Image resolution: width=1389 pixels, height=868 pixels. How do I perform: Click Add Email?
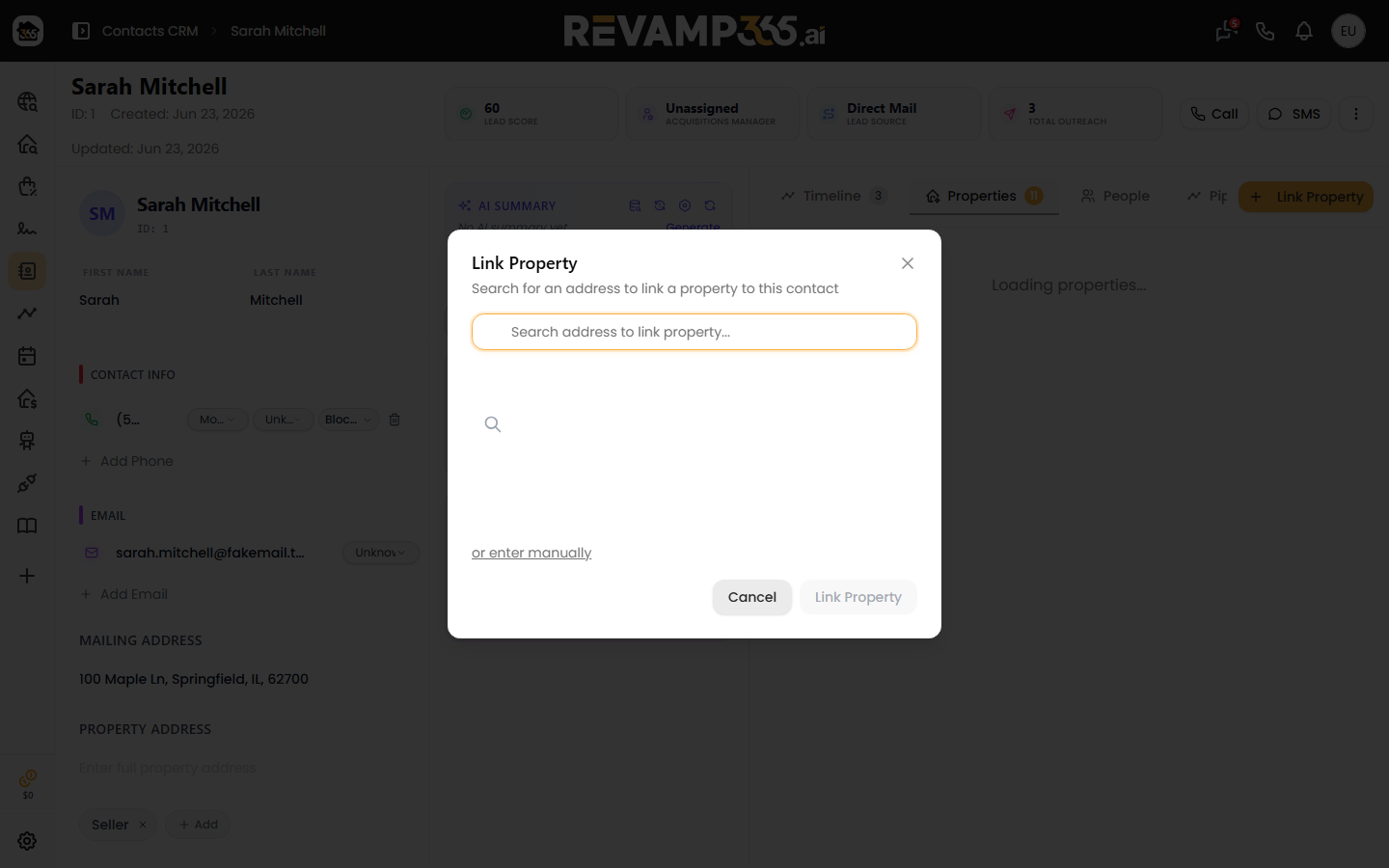pos(123,594)
